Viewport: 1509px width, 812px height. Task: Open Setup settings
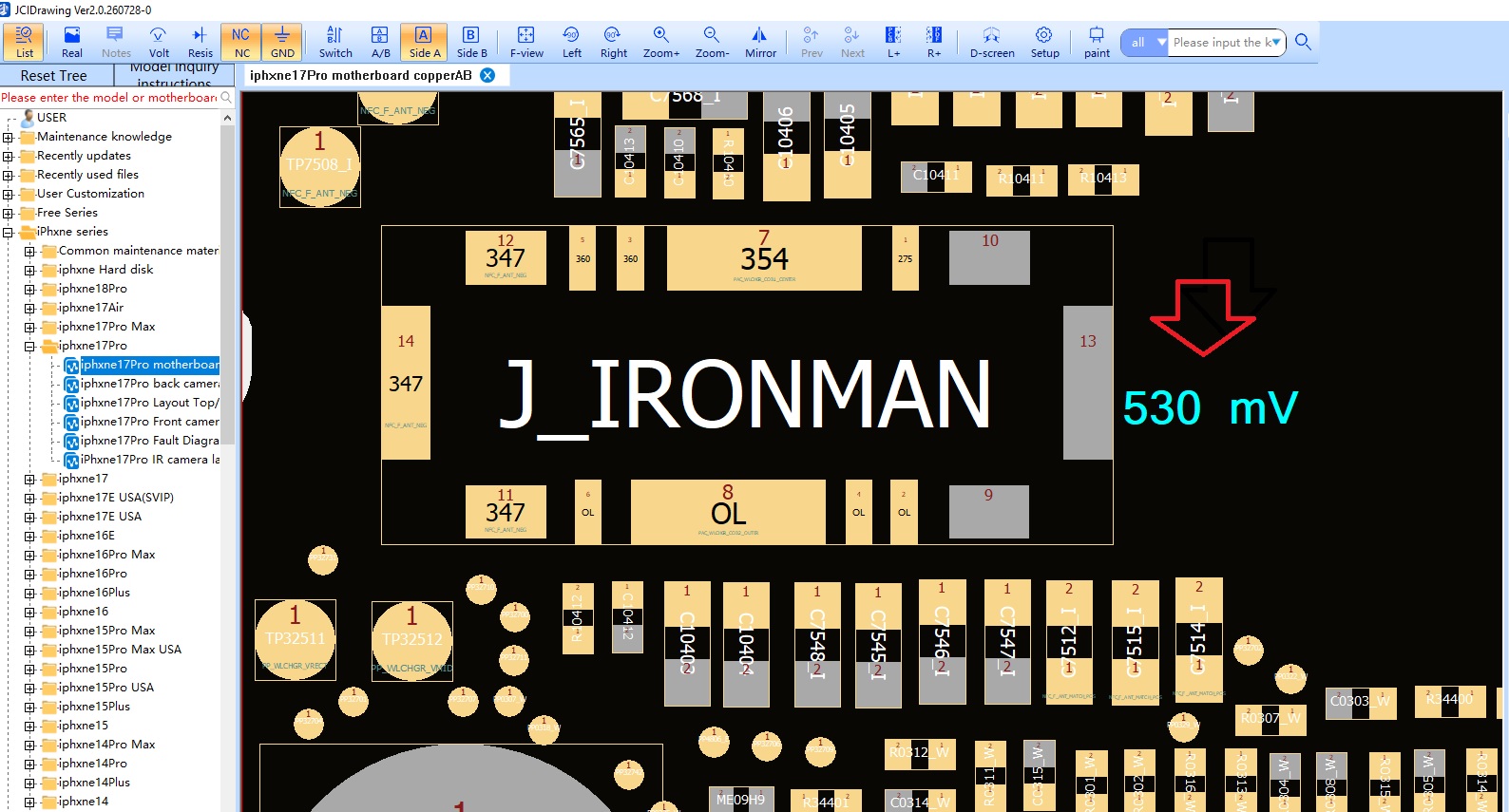(1044, 42)
